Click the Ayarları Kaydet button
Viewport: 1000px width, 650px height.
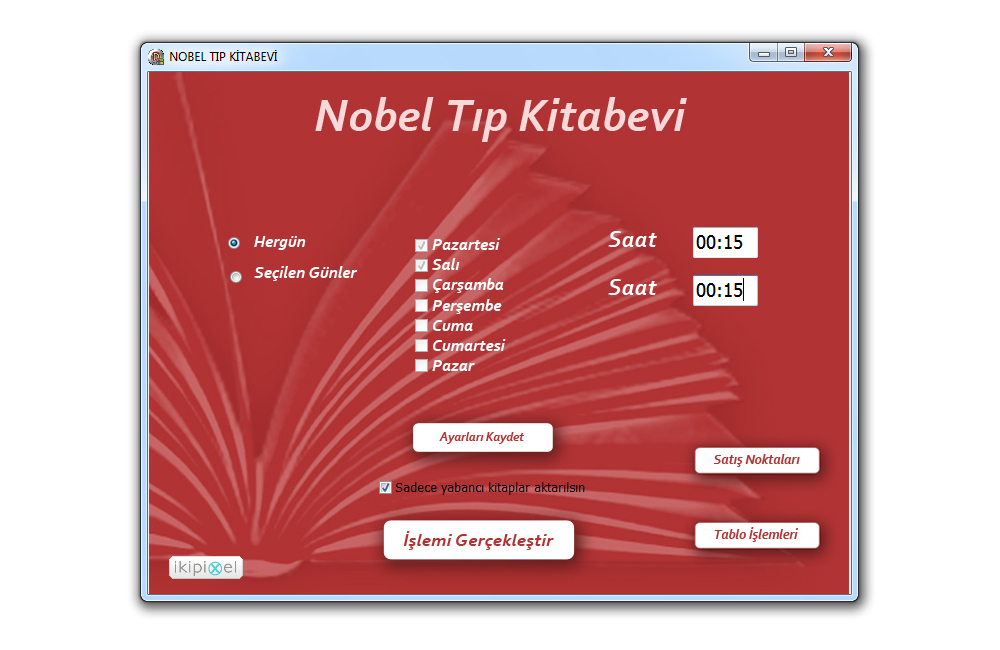click(483, 438)
